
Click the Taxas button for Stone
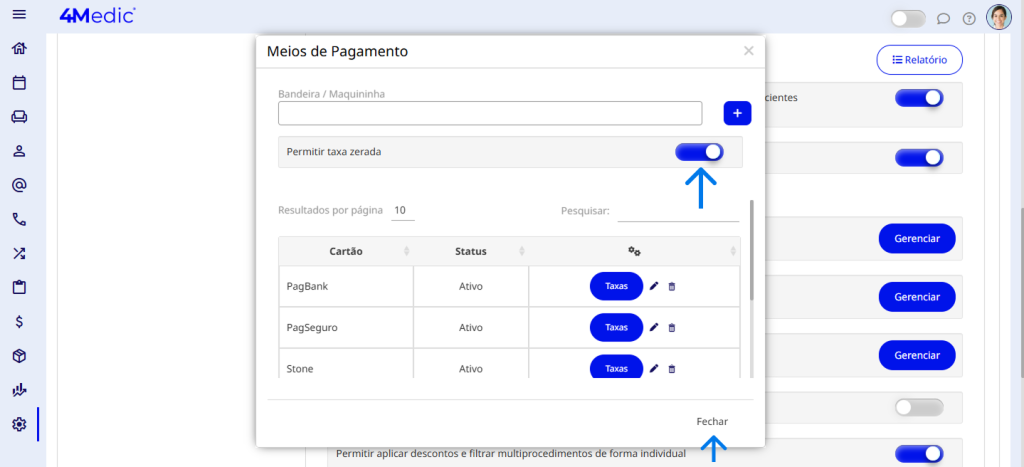point(616,368)
